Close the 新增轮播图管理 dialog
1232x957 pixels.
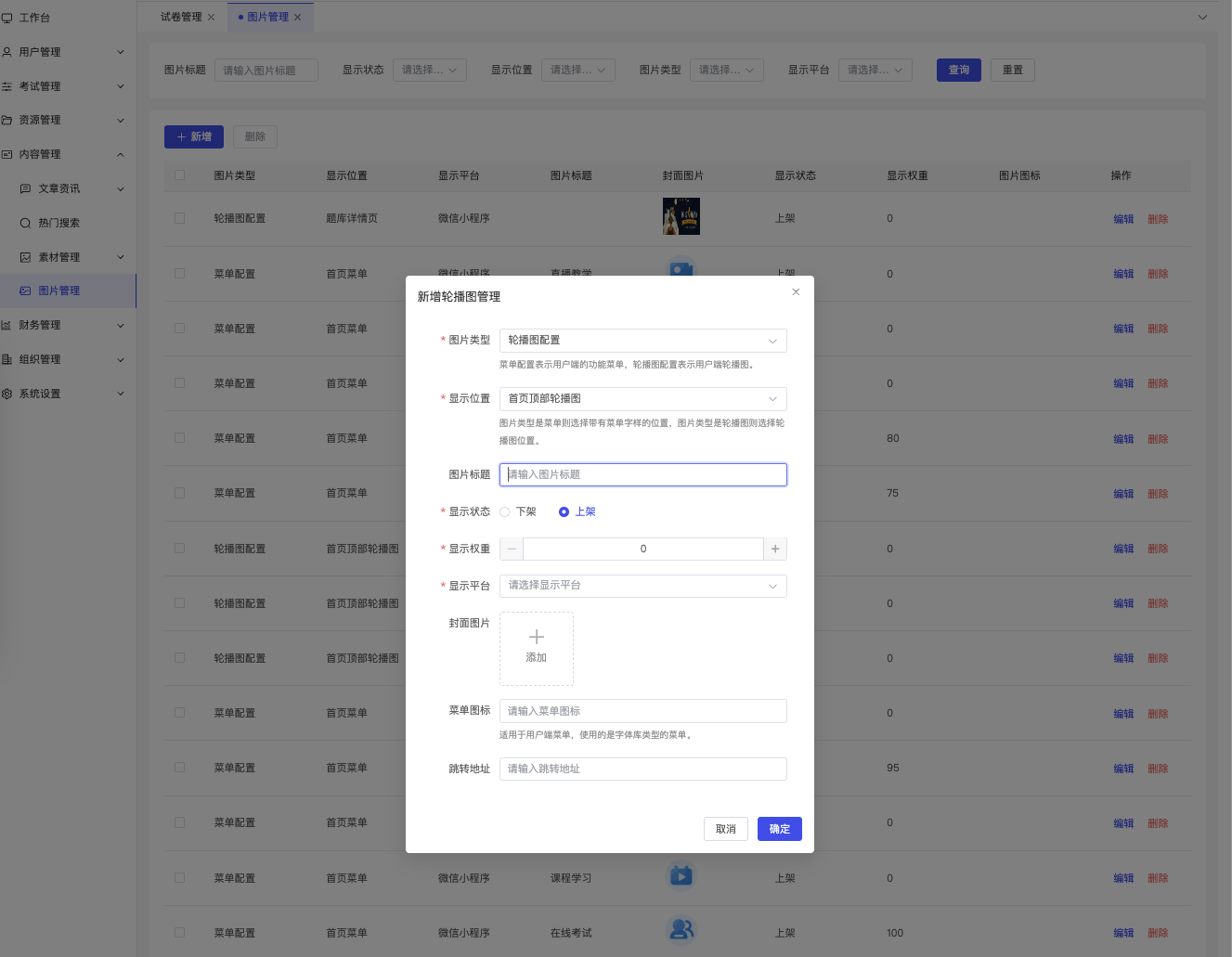point(796,291)
